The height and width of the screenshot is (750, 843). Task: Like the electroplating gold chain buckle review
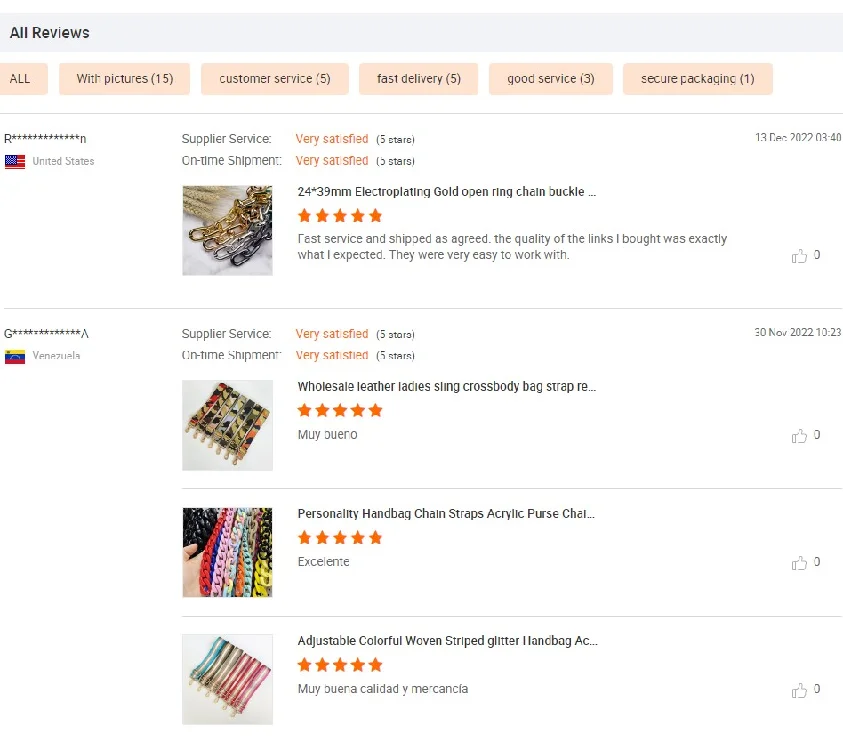pos(799,256)
